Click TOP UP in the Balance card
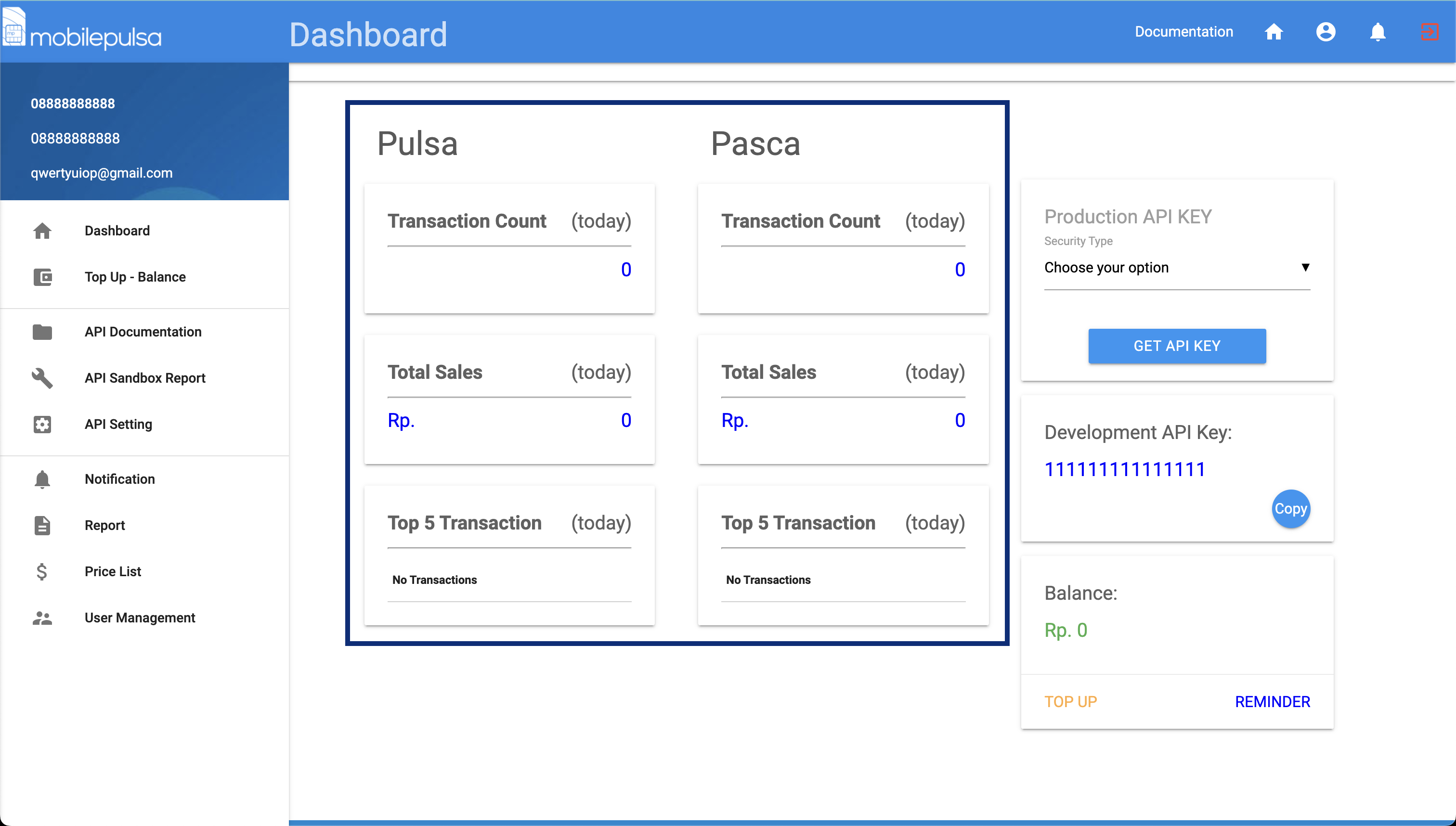This screenshot has height=826, width=1456. coord(1070,702)
